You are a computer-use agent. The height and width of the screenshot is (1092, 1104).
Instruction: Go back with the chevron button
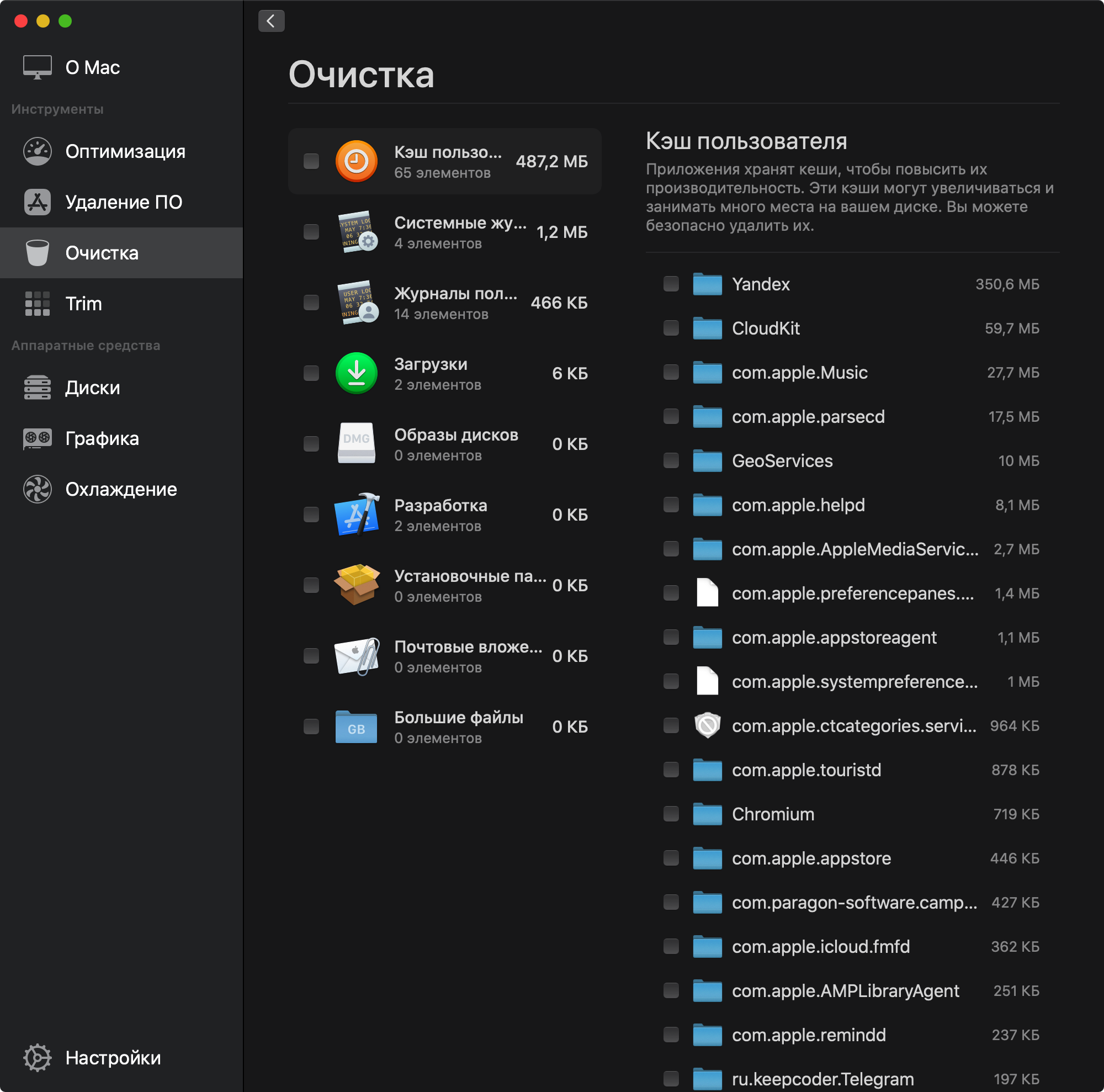(x=271, y=21)
